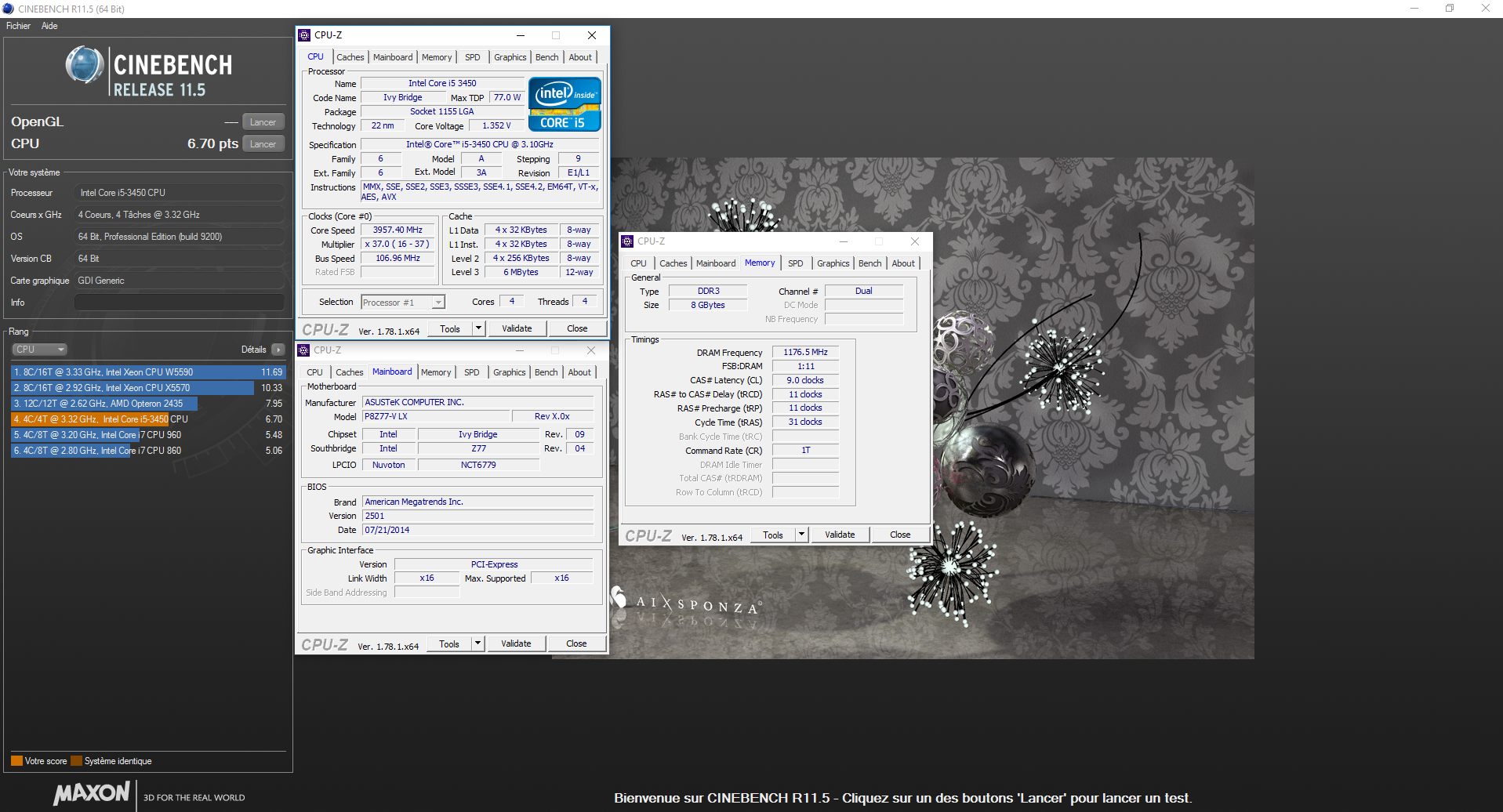The image size is (1503, 812).
Task: Click Close button in top CPU-Z window
Action: tap(577, 328)
